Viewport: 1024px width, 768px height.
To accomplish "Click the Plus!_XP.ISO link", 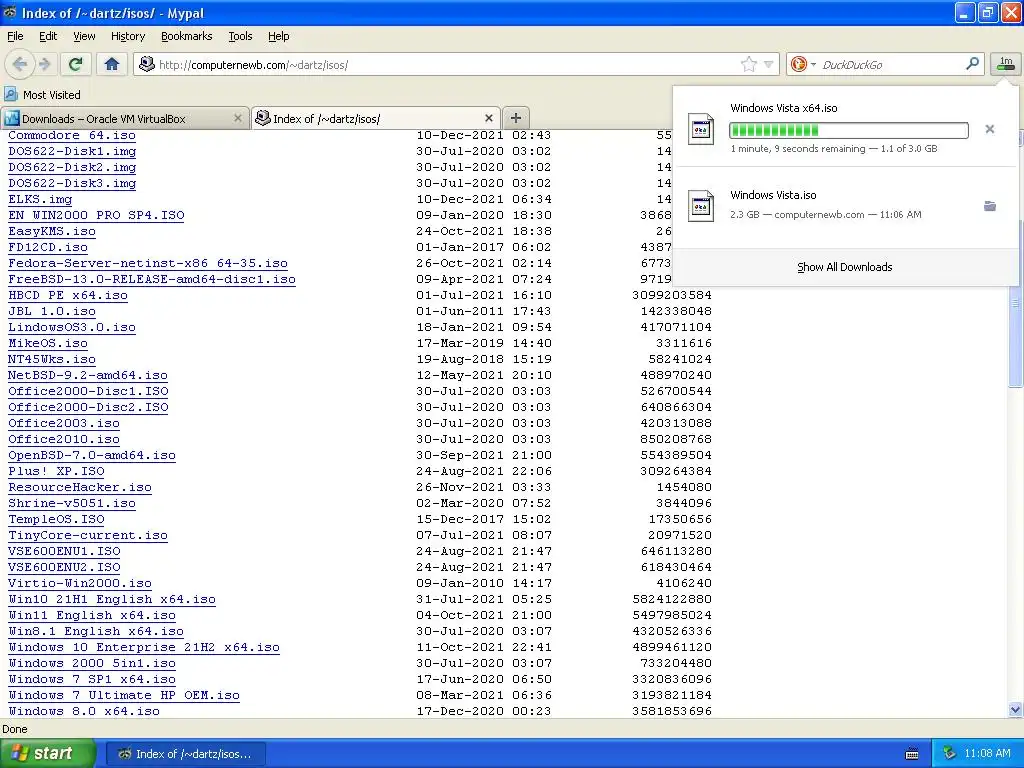I will [x=56, y=472].
